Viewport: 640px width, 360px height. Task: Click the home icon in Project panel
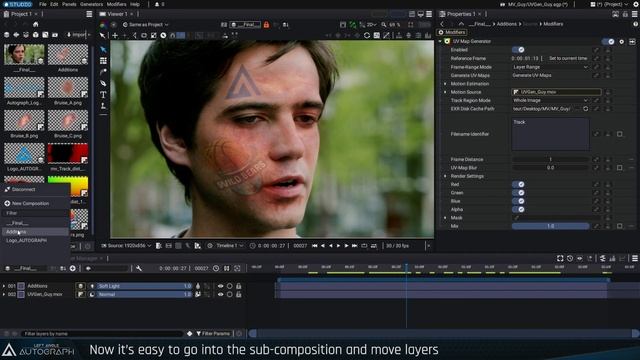[x=36, y=24]
